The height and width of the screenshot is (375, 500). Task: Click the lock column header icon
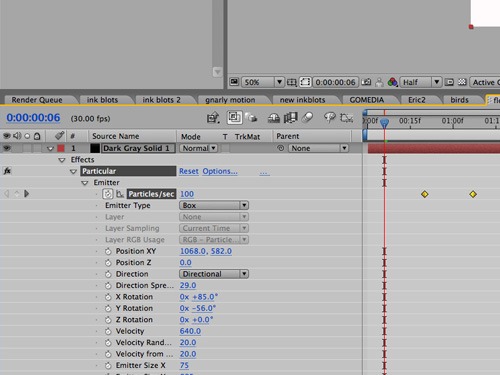coord(37,136)
